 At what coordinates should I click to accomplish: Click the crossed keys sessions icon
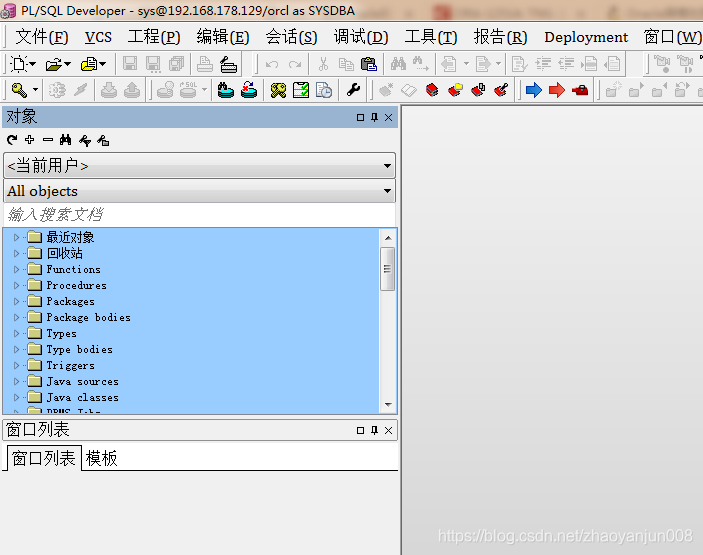point(278,90)
